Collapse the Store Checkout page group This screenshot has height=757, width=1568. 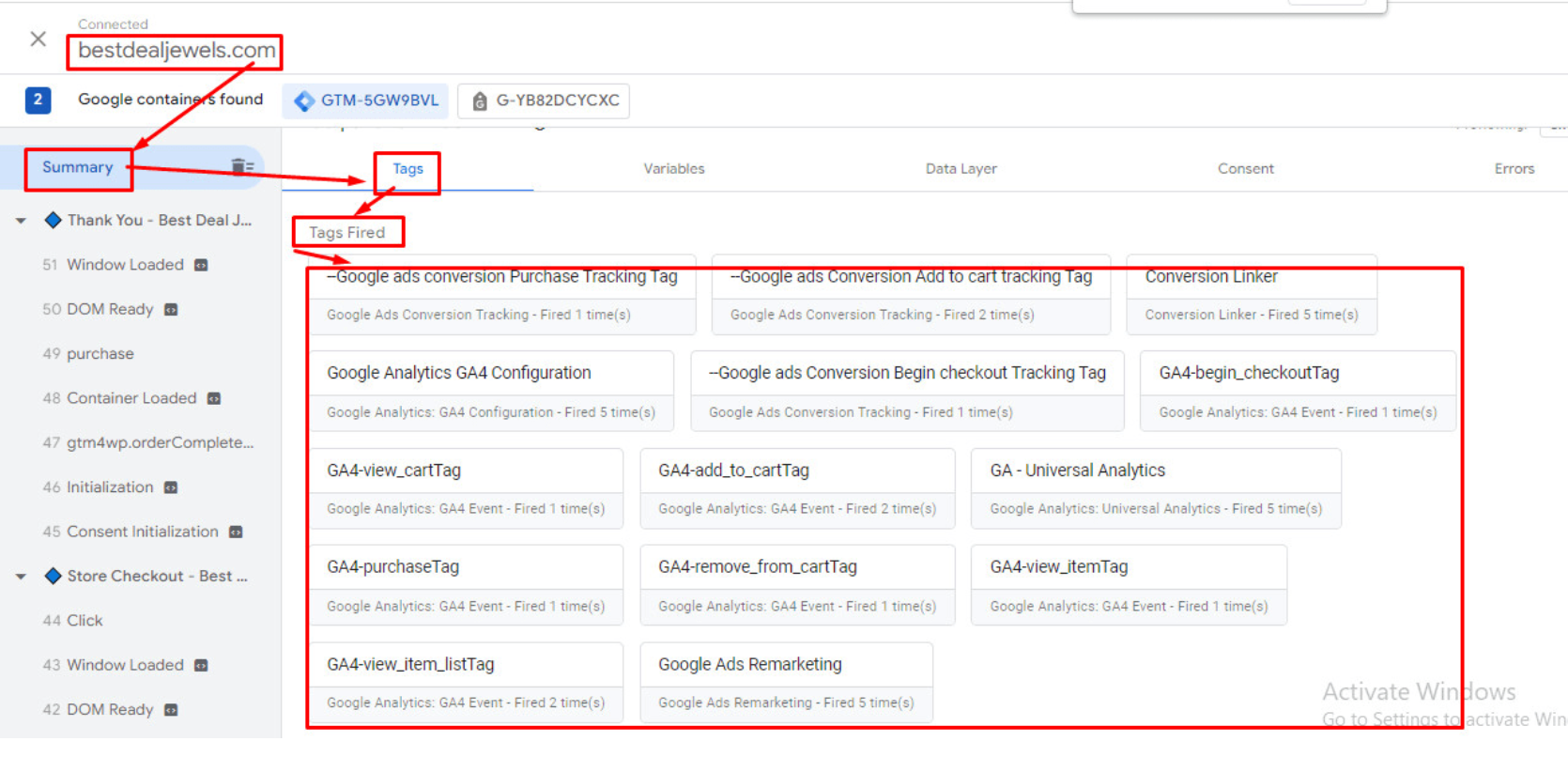tap(21, 577)
